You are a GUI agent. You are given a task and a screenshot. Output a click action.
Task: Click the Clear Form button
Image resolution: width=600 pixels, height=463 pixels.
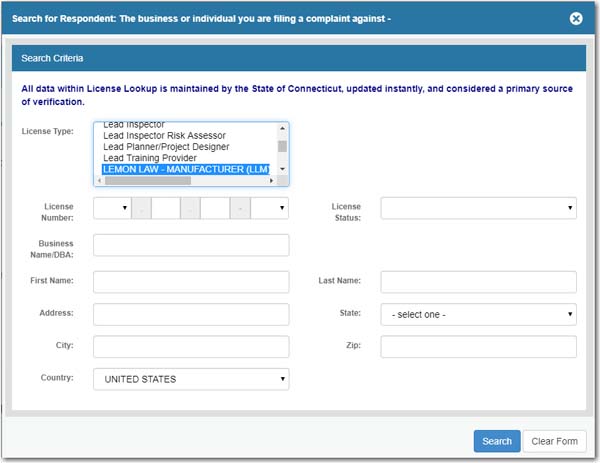(x=554, y=441)
